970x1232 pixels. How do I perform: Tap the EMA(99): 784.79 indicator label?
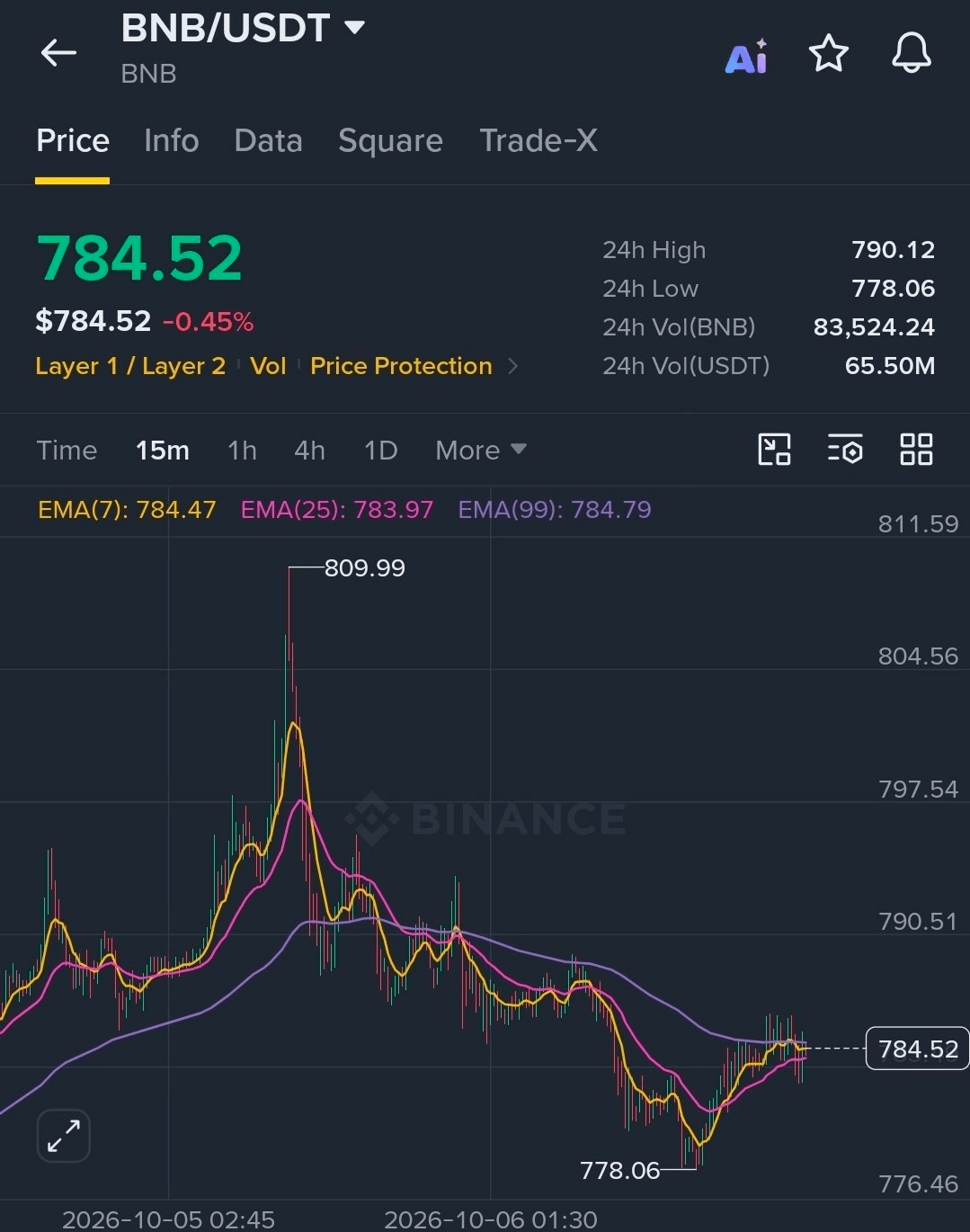click(x=555, y=510)
